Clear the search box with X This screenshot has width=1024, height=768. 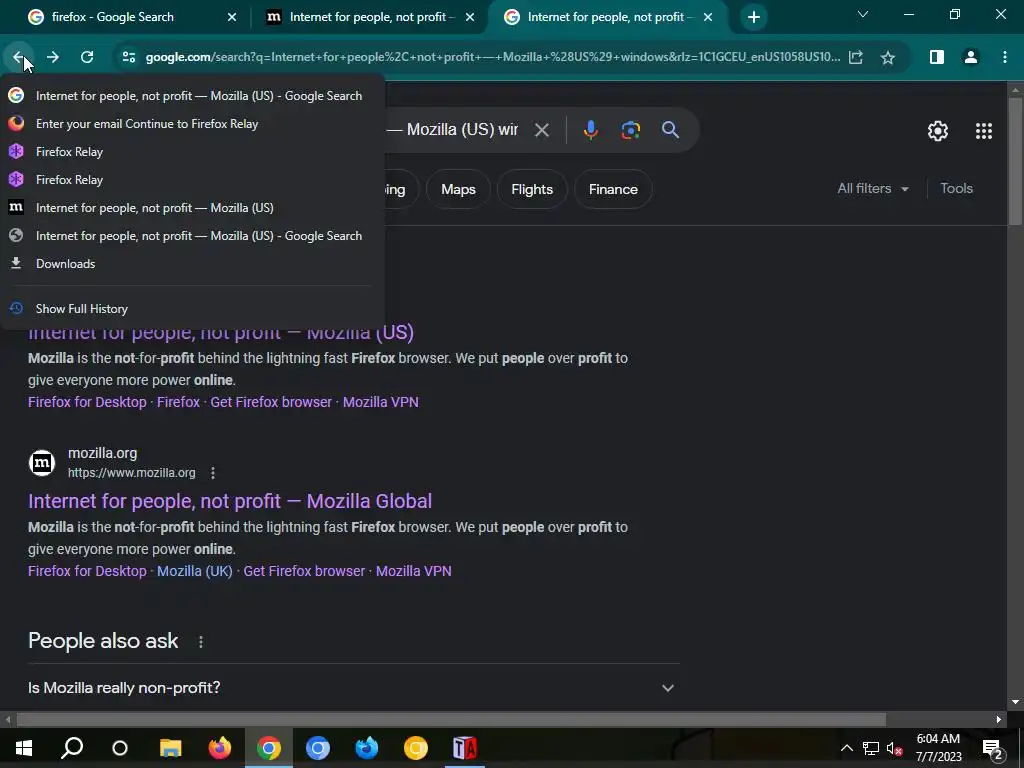pyautogui.click(x=541, y=130)
